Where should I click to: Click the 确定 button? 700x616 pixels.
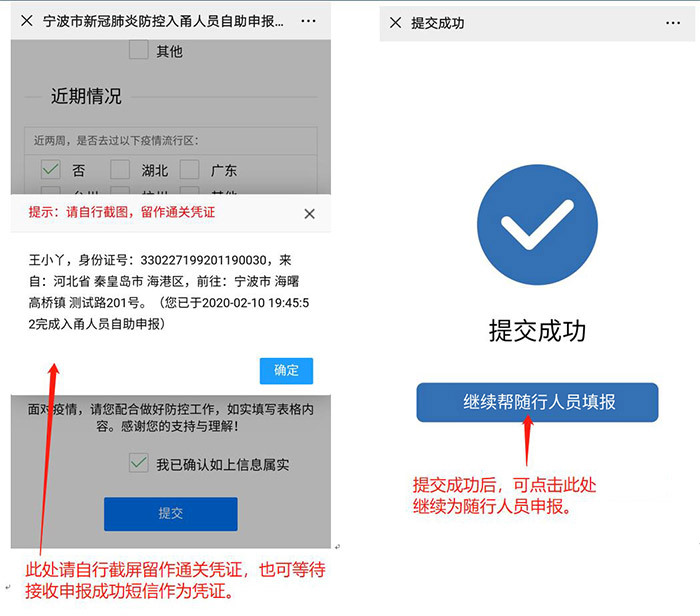click(286, 370)
